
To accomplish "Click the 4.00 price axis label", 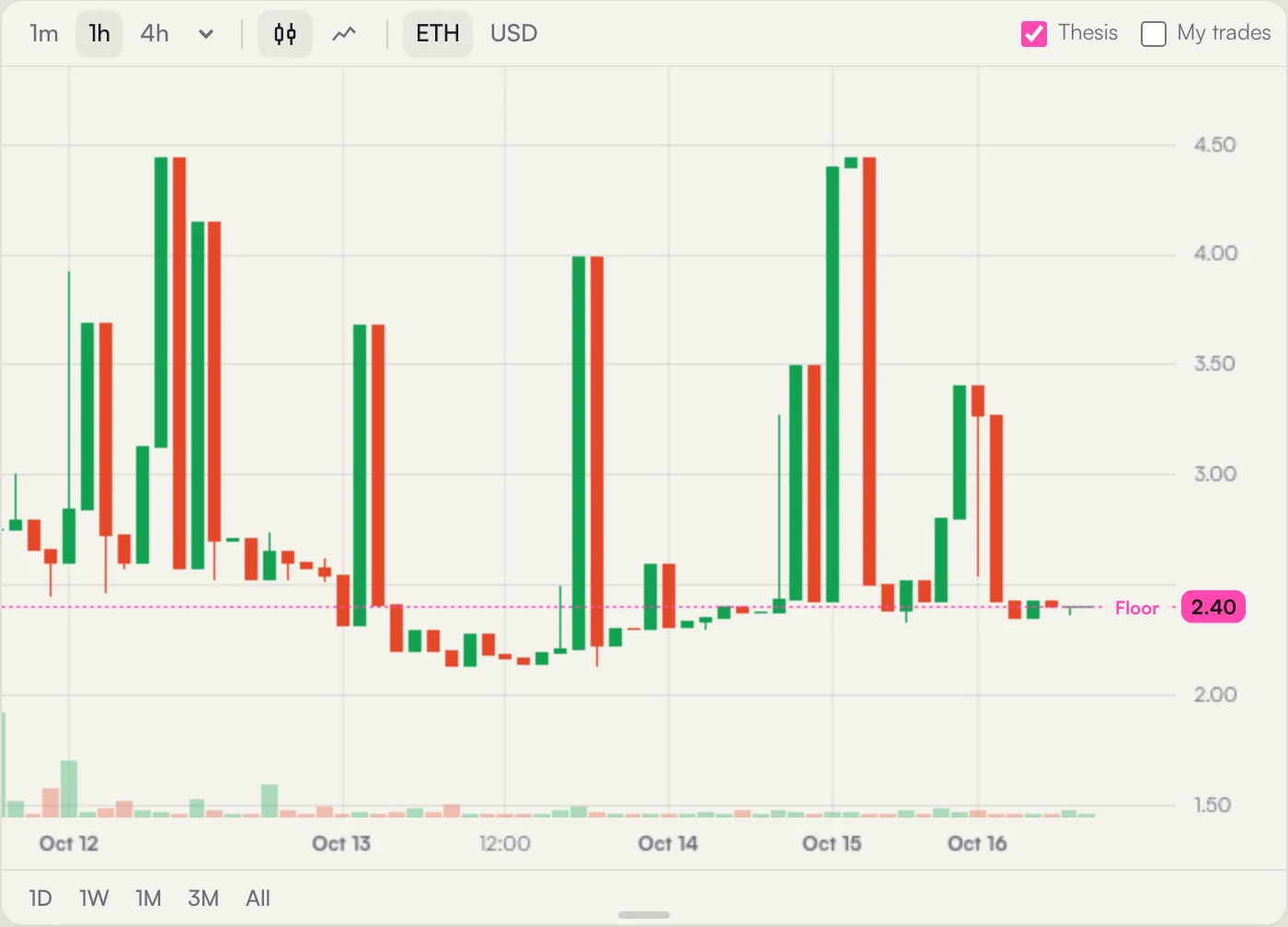I will (1215, 253).
